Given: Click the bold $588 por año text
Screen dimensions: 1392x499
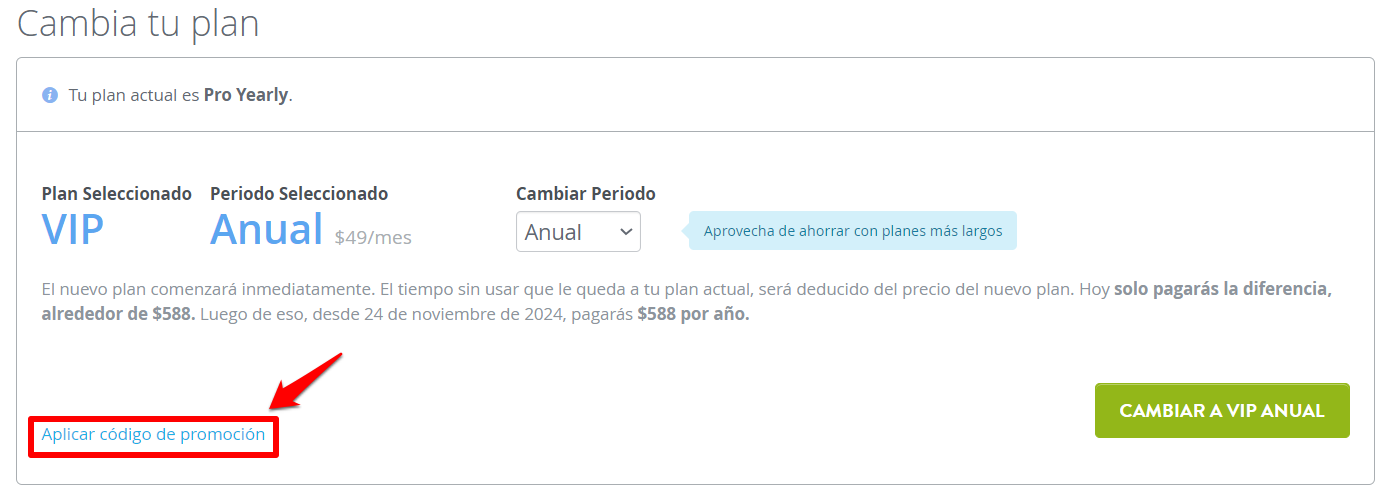Looking at the screenshot, I should click(x=693, y=314).
